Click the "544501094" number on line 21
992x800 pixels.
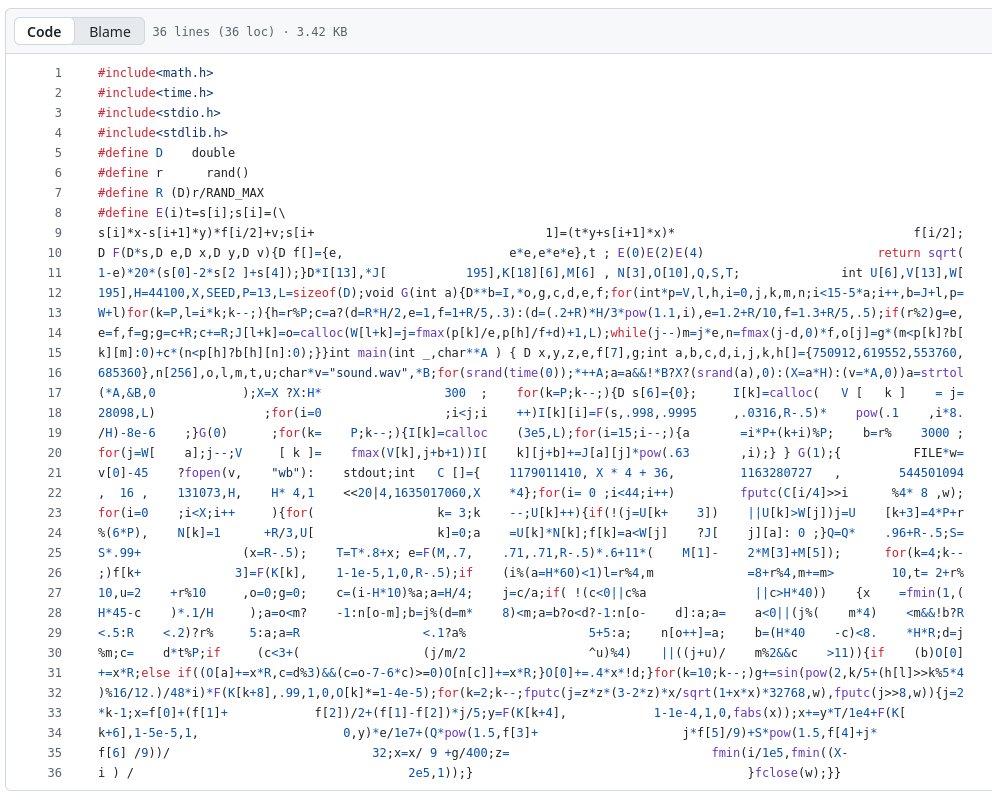pos(931,473)
